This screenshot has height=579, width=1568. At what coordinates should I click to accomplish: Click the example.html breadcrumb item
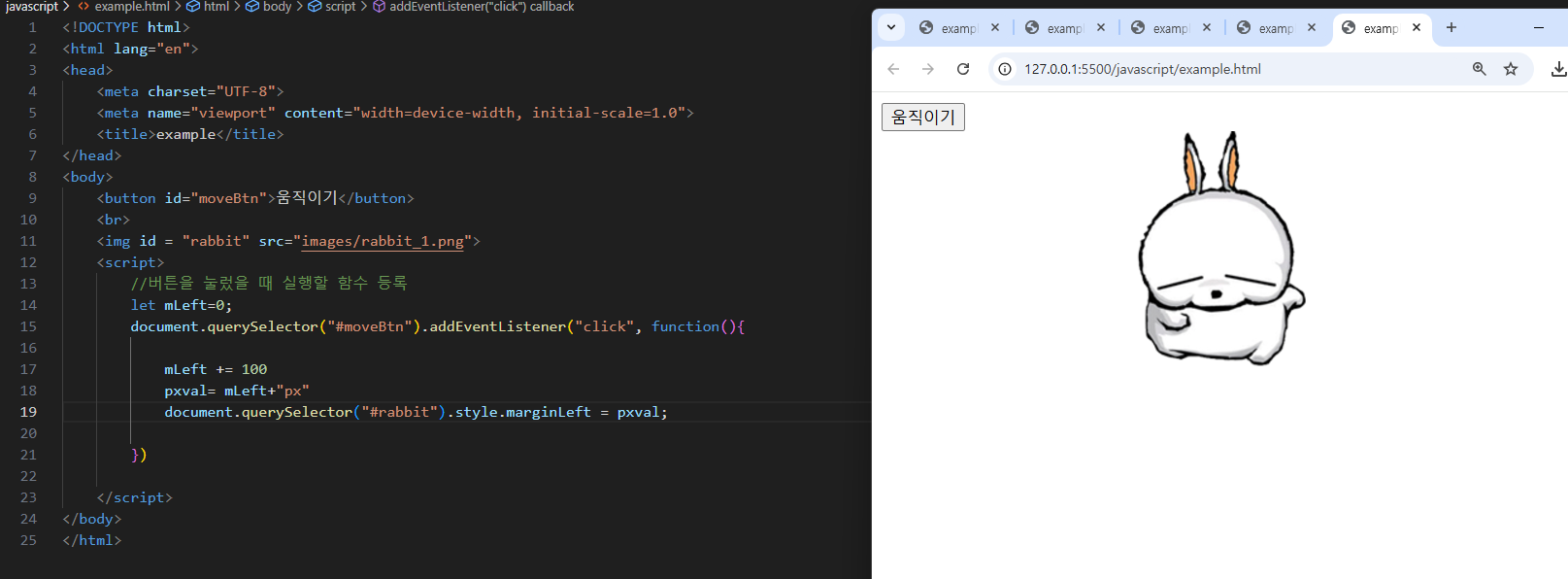[x=131, y=6]
